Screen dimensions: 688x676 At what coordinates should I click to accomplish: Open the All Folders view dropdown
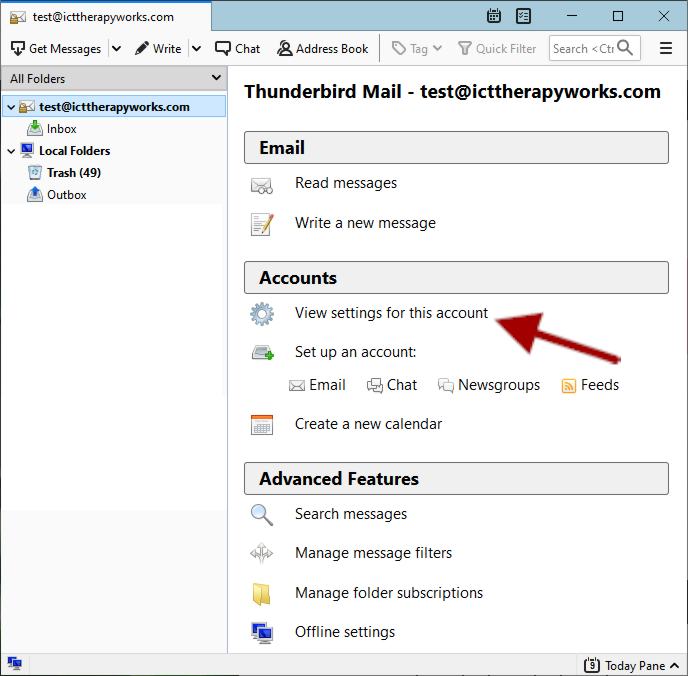click(115, 79)
